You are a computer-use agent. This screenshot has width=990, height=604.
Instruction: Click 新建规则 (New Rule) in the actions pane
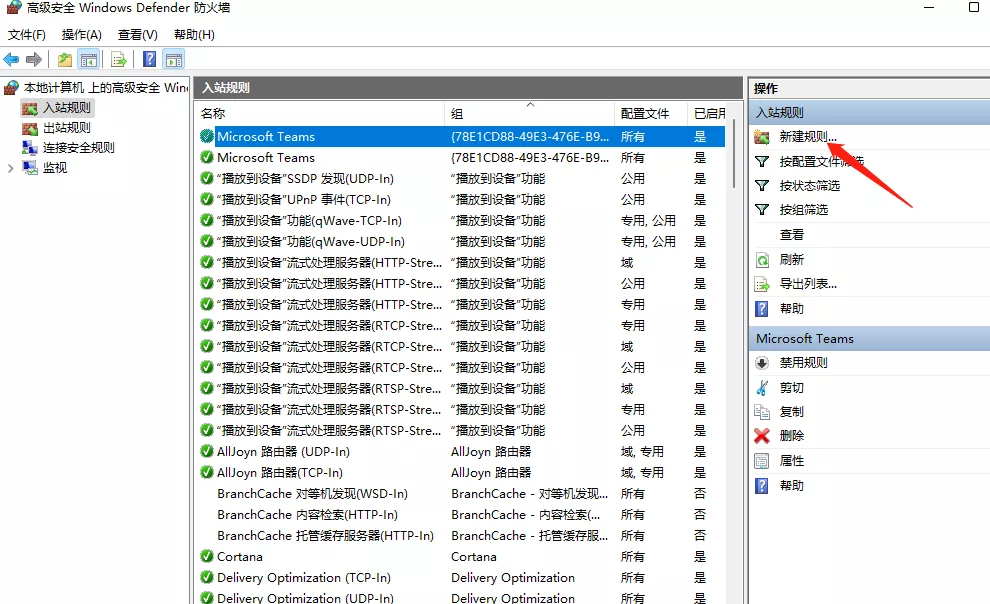[808, 136]
